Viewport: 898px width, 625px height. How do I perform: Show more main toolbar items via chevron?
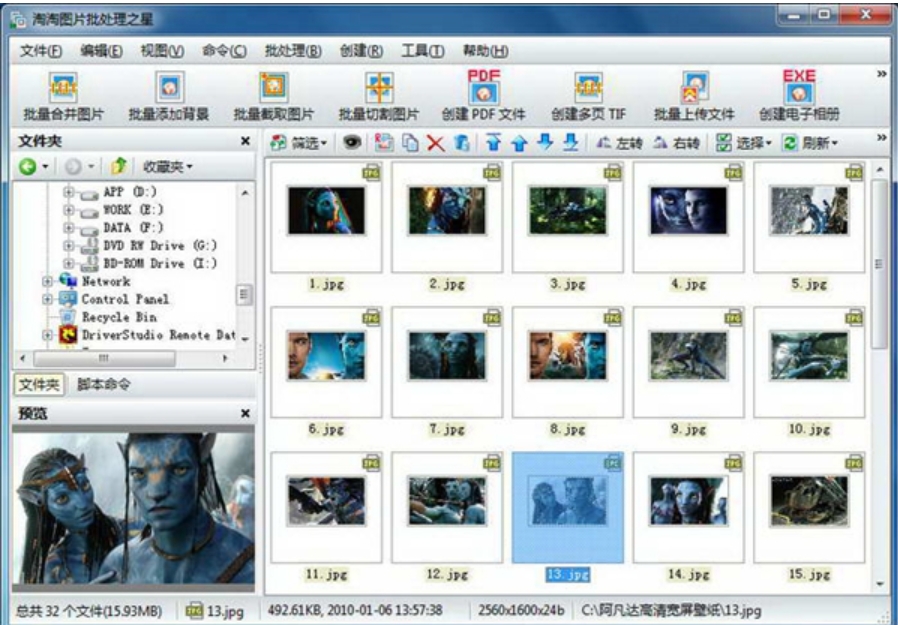(x=881, y=74)
